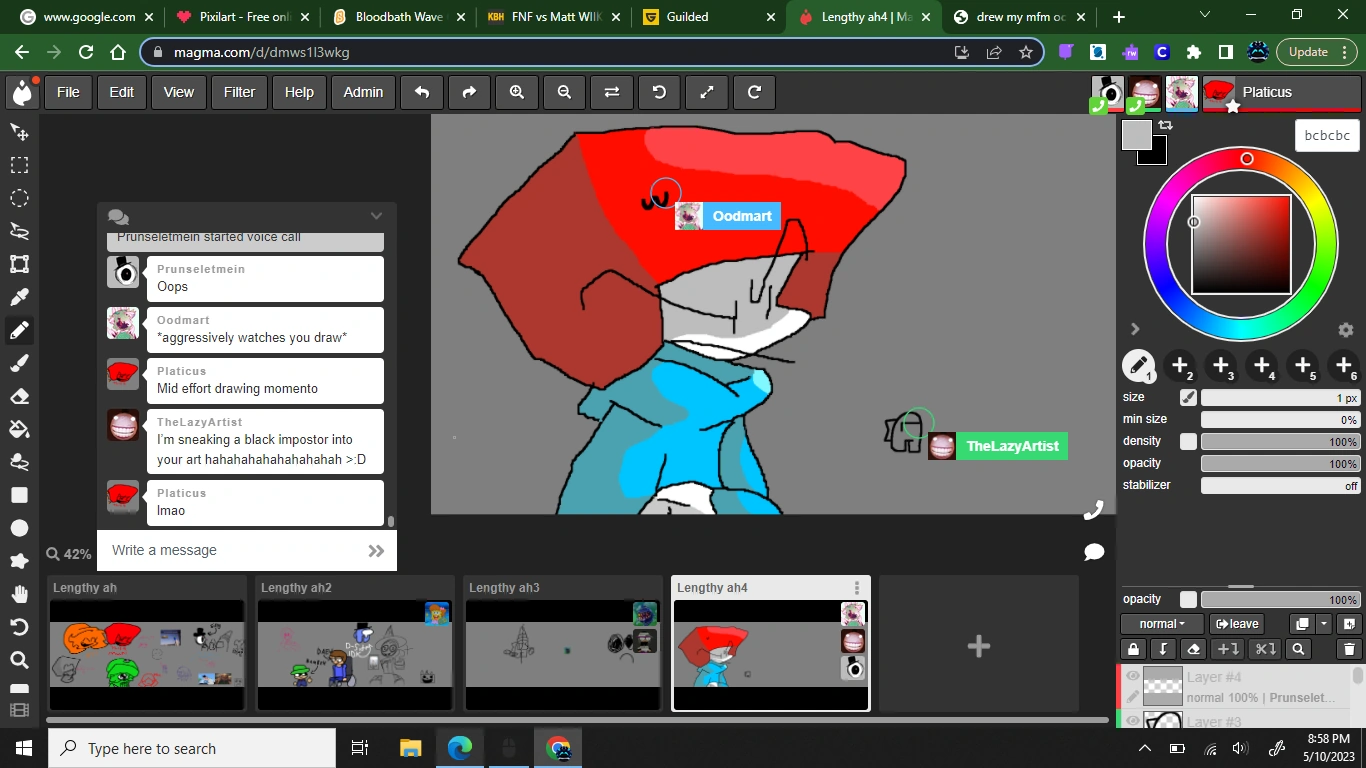Activate the Hand pan tool
The width and height of the screenshot is (1366, 768).
[x=19, y=594]
